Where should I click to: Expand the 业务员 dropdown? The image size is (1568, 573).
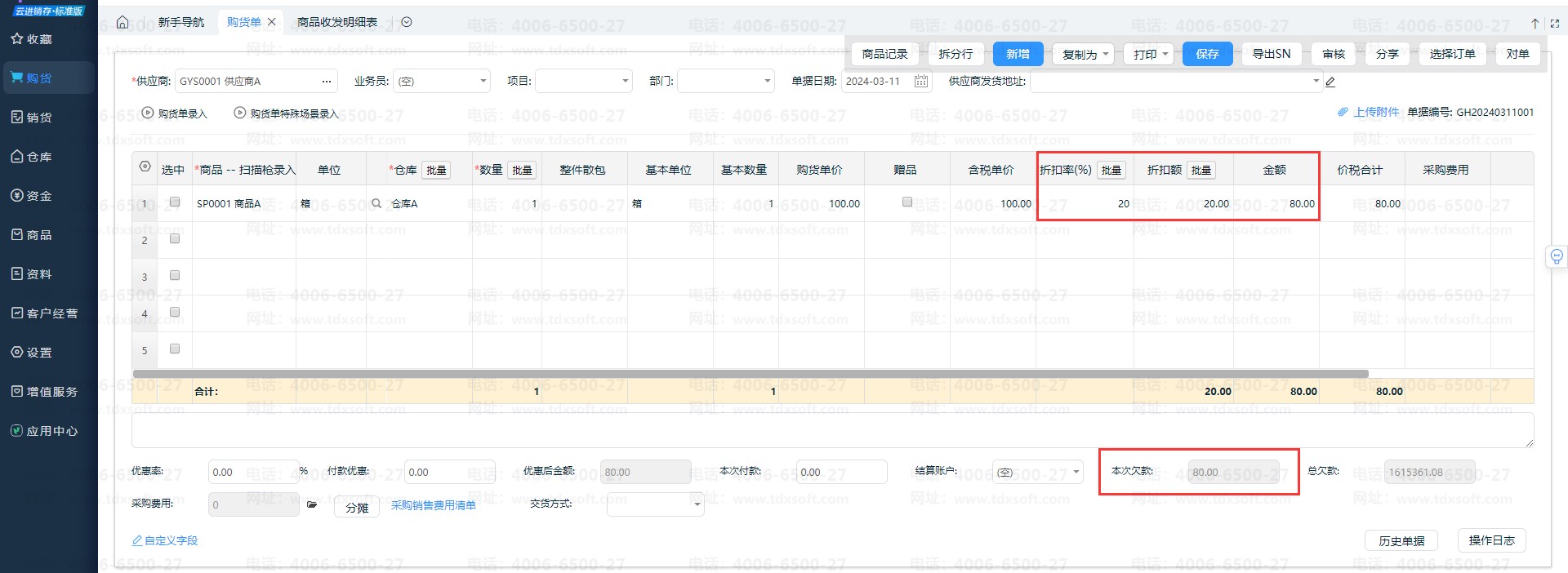tap(483, 81)
